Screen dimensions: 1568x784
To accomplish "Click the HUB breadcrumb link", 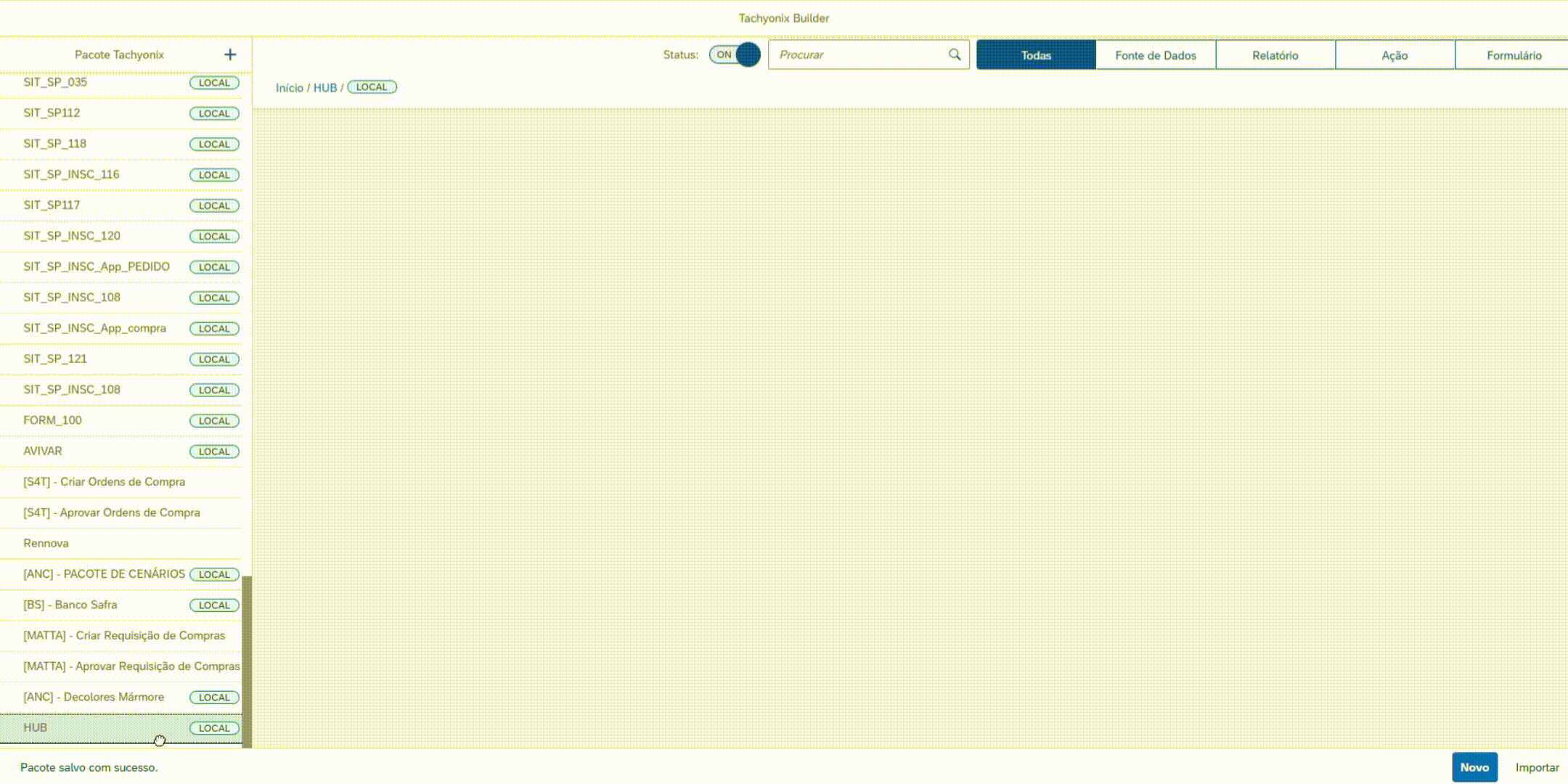I will pos(324,88).
